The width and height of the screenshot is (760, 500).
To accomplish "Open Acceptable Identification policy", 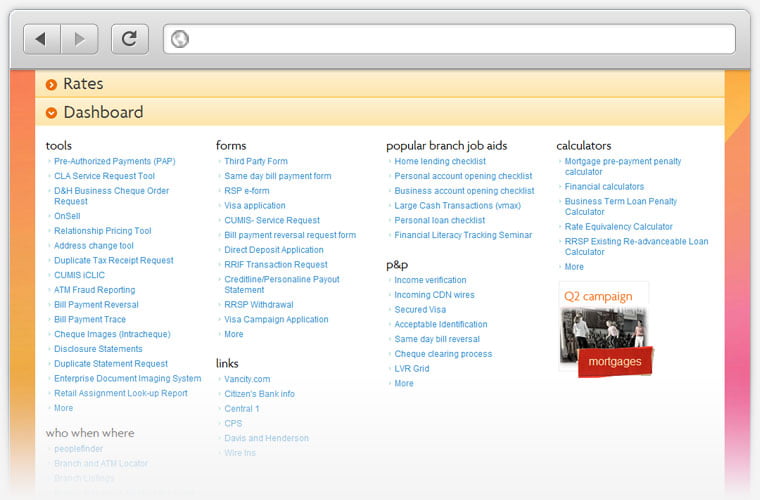I will pyautogui.click(x=441, y=325).
